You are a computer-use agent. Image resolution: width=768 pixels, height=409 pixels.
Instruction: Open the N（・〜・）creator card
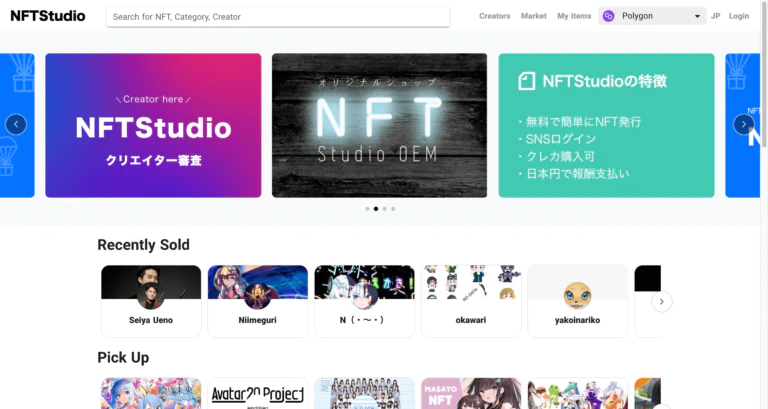pyautogui.click(x=364, y=301)
